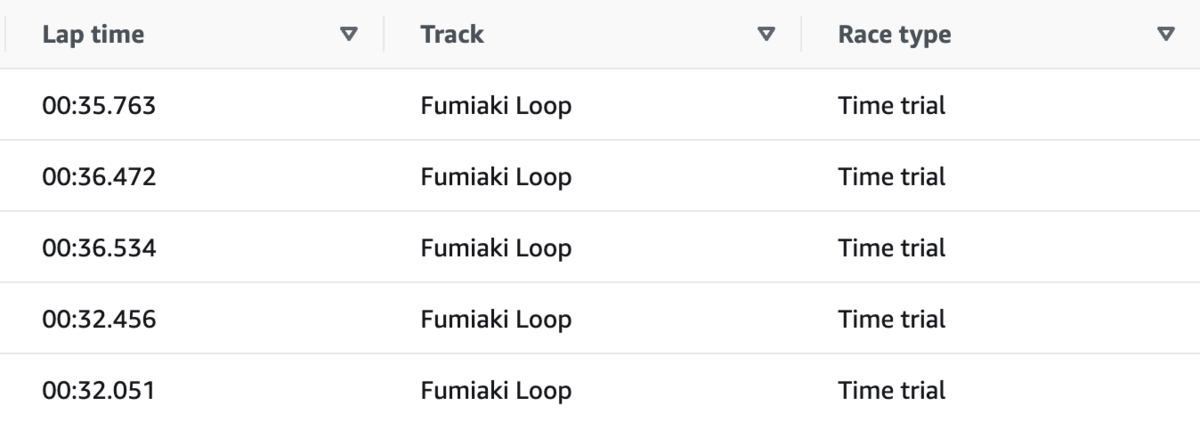The image size is (1200, 422).
Task: Click the Lap time sort arrow icon
Action: pos(348,34)
